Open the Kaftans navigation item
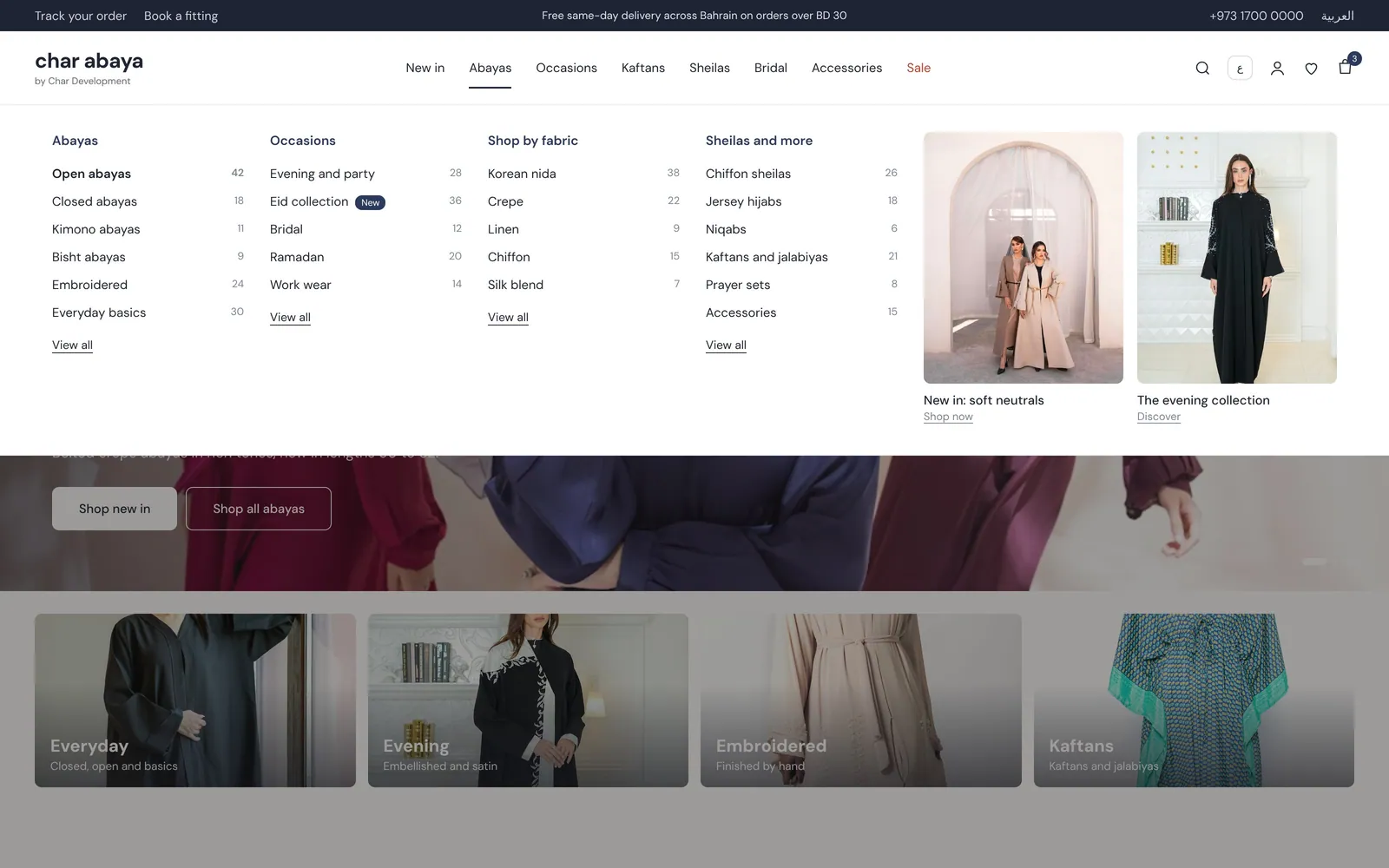Viewport: 1389px width, 868px height. click(643, 68)
